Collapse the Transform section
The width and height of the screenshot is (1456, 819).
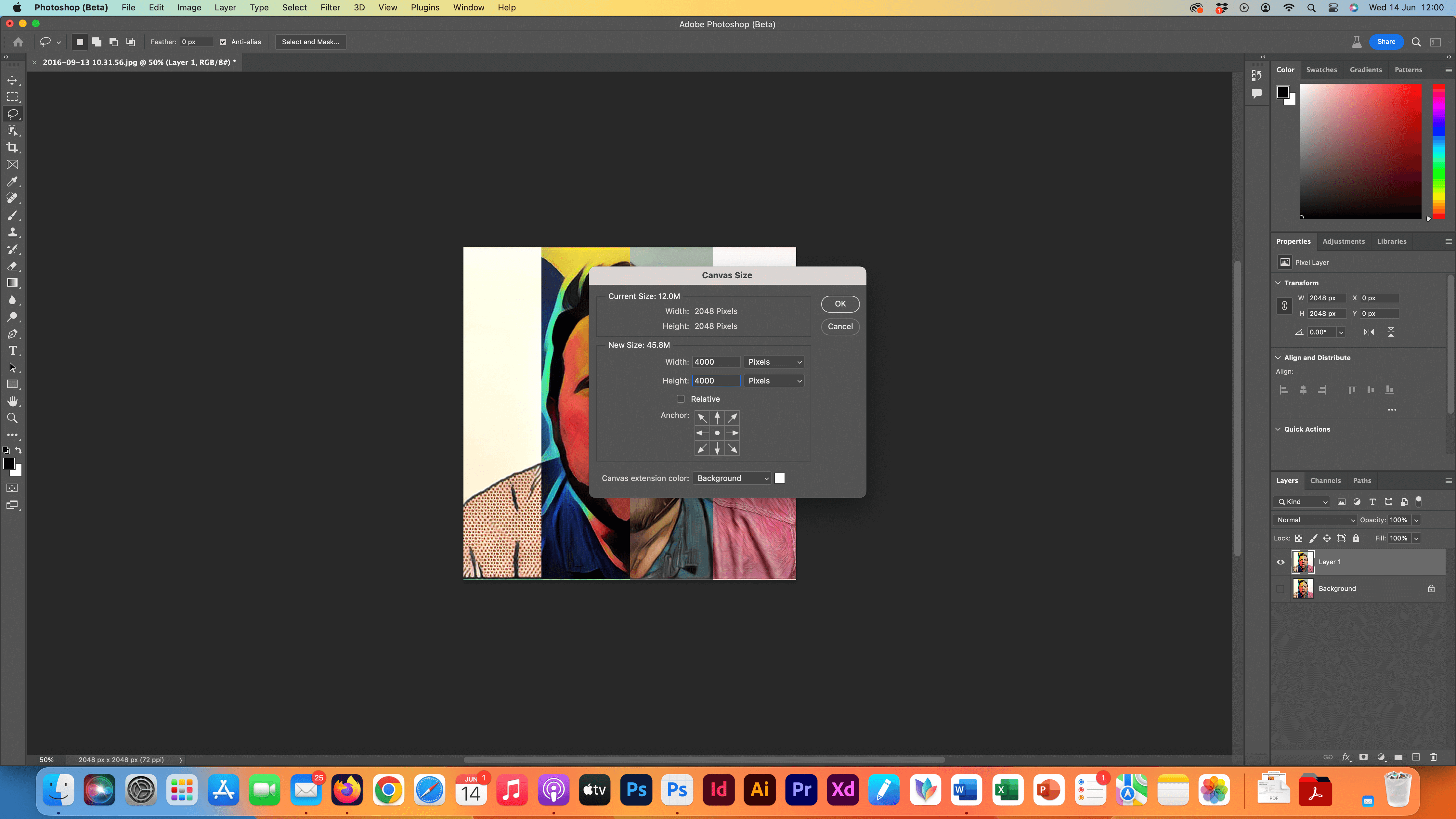click(x=1278, y=283)
